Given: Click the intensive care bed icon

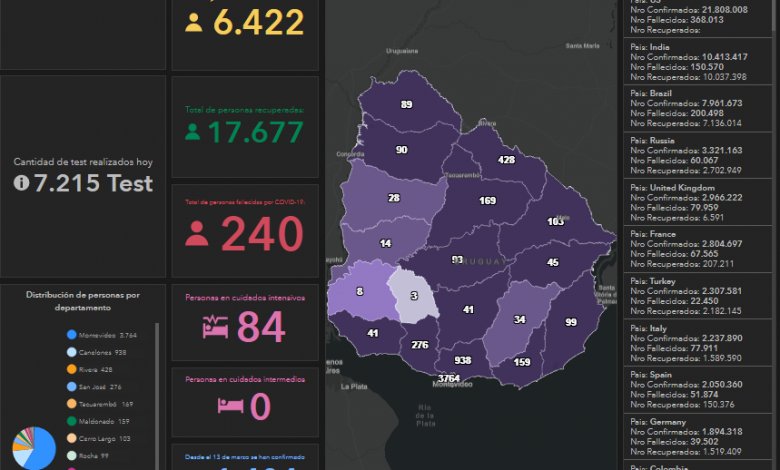Looking at the screenshot, I should tap(215, 327).
